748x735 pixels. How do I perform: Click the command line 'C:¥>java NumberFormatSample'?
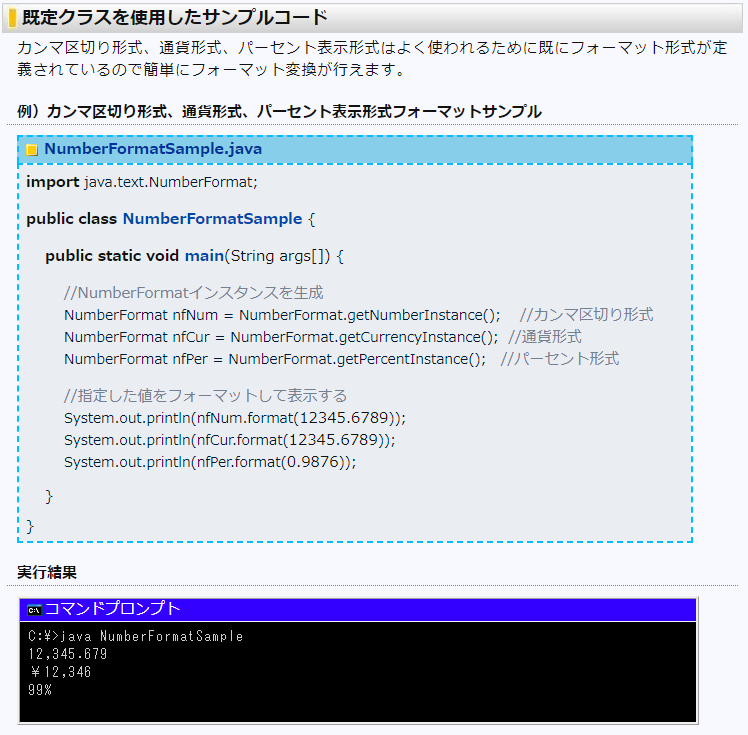pyautogui.click(x=135, y=636)
